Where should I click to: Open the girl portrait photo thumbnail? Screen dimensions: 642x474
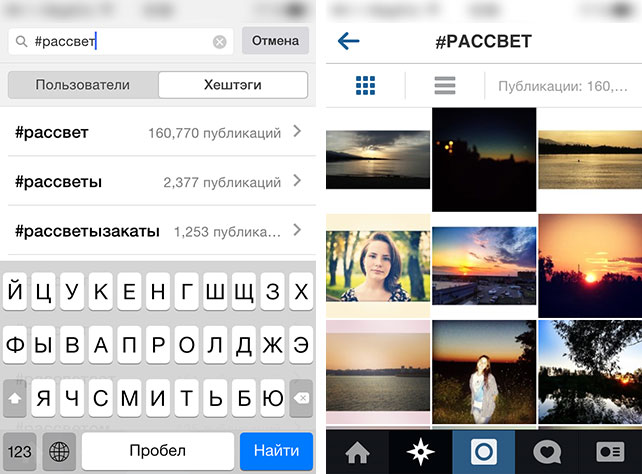(378, 266)
